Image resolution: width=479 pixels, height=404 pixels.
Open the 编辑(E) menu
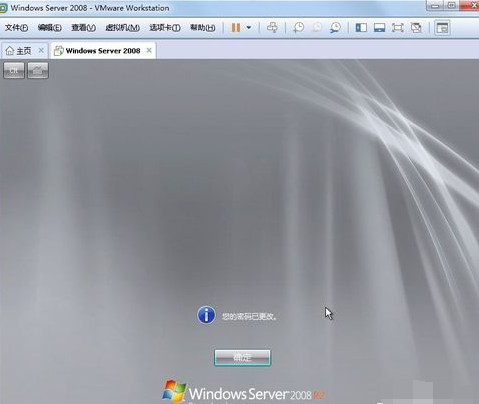pos(49,27)
